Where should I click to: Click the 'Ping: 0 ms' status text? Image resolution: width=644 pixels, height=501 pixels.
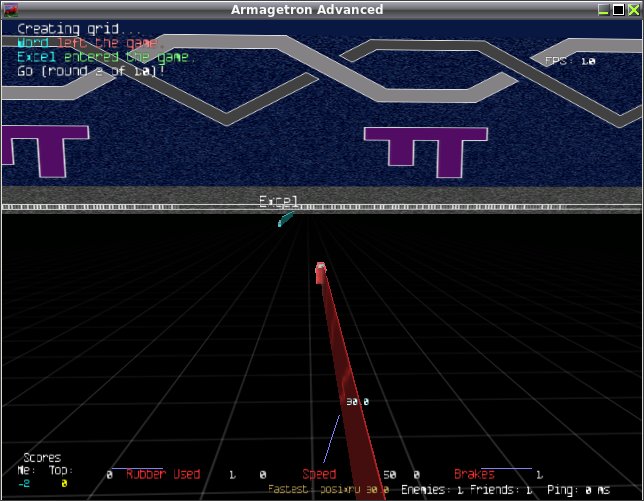(578, 490)
